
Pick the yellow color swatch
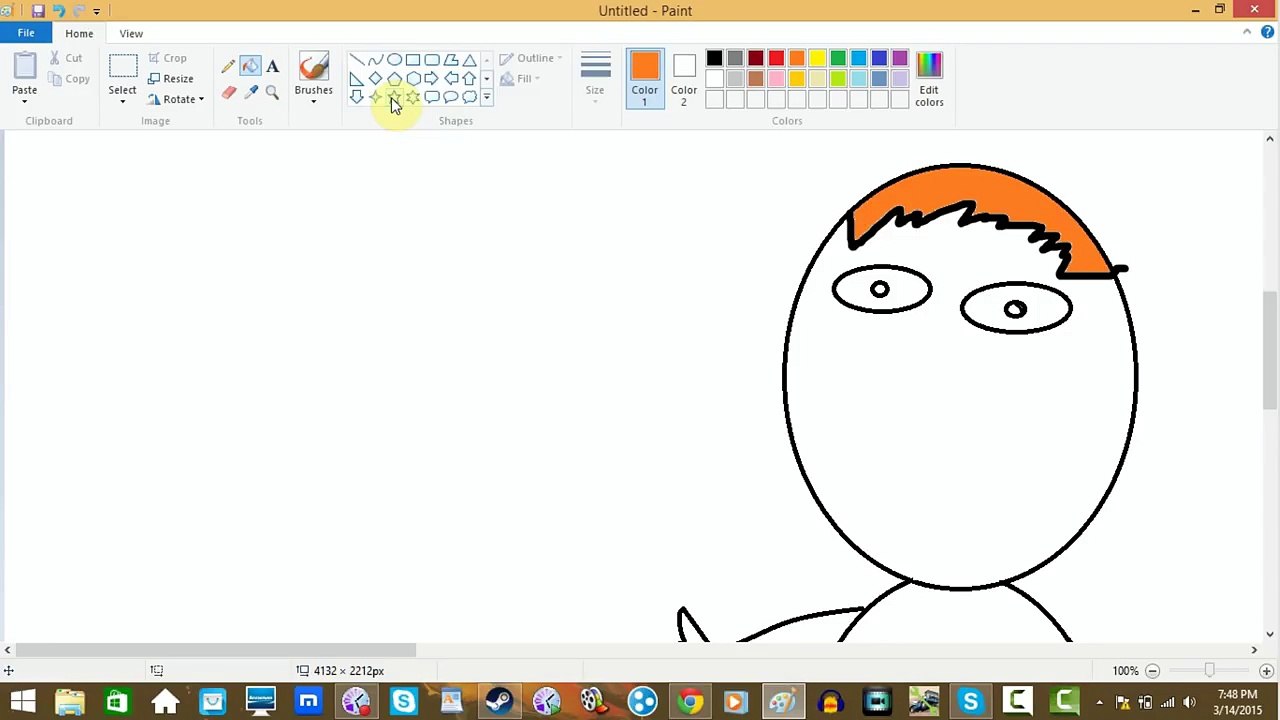coord(818,59)
